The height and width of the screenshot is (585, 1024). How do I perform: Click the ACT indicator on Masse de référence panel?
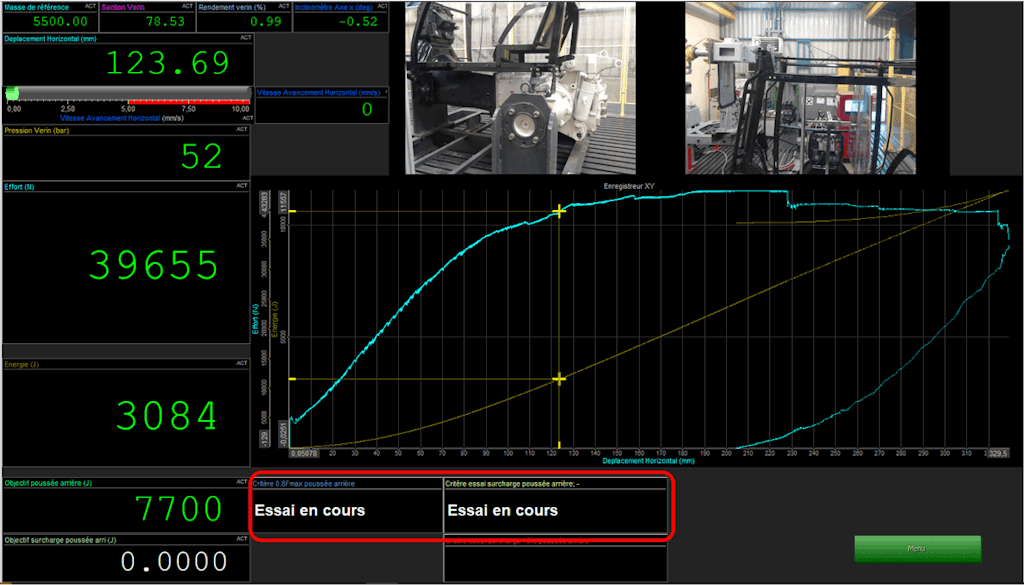pos(90,6)
